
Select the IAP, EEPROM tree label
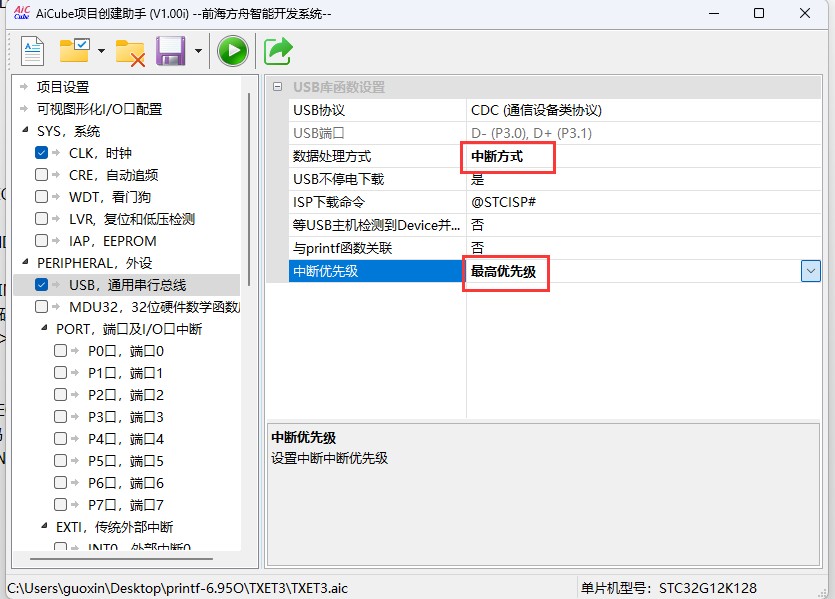(x=112, y=241)
